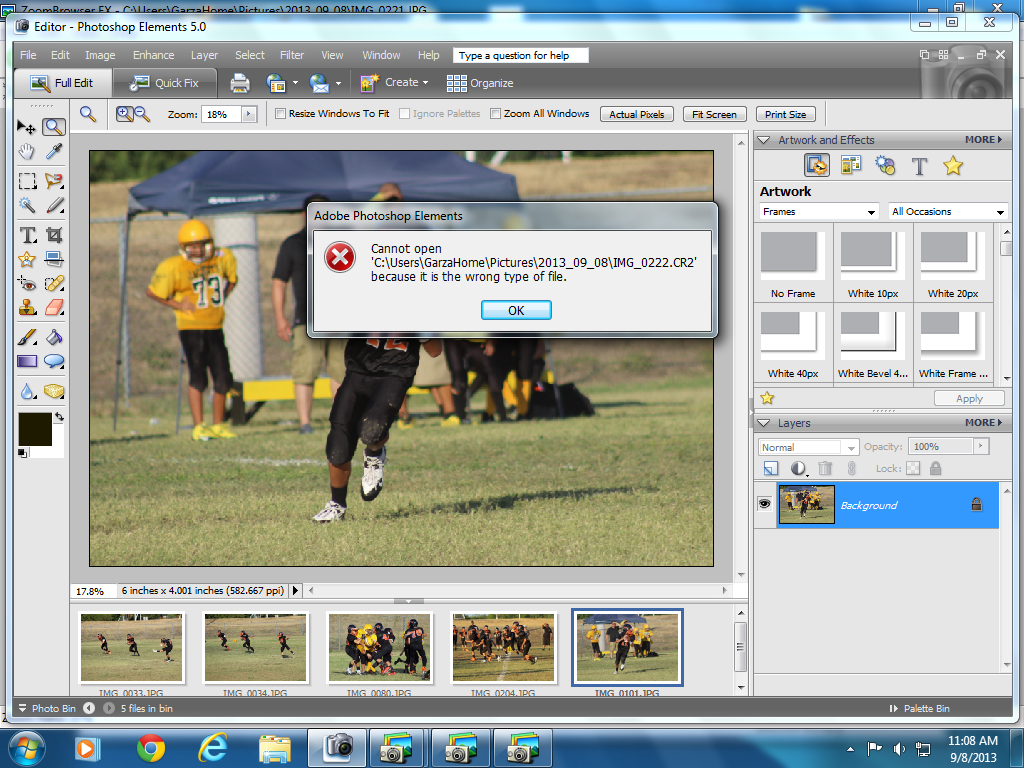Select the Horizontal Type tool
This screenshot has width=1024, height=768.
(27, 235)
